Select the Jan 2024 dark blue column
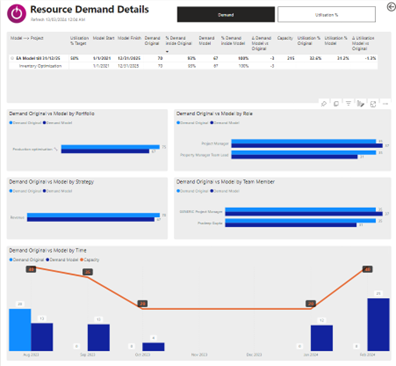 (322, 338)
